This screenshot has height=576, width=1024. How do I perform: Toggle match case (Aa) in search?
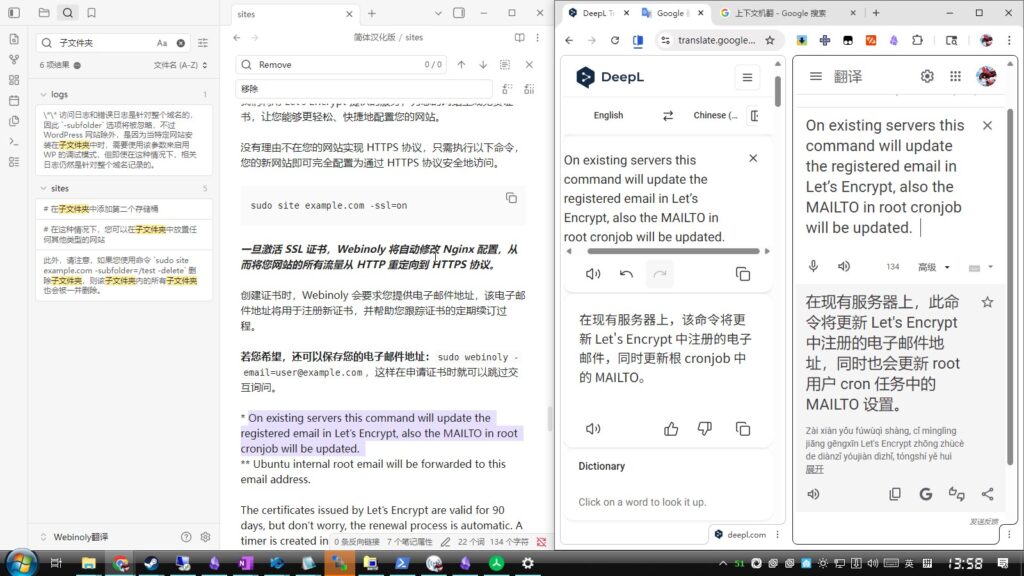(x=162, y=43)
